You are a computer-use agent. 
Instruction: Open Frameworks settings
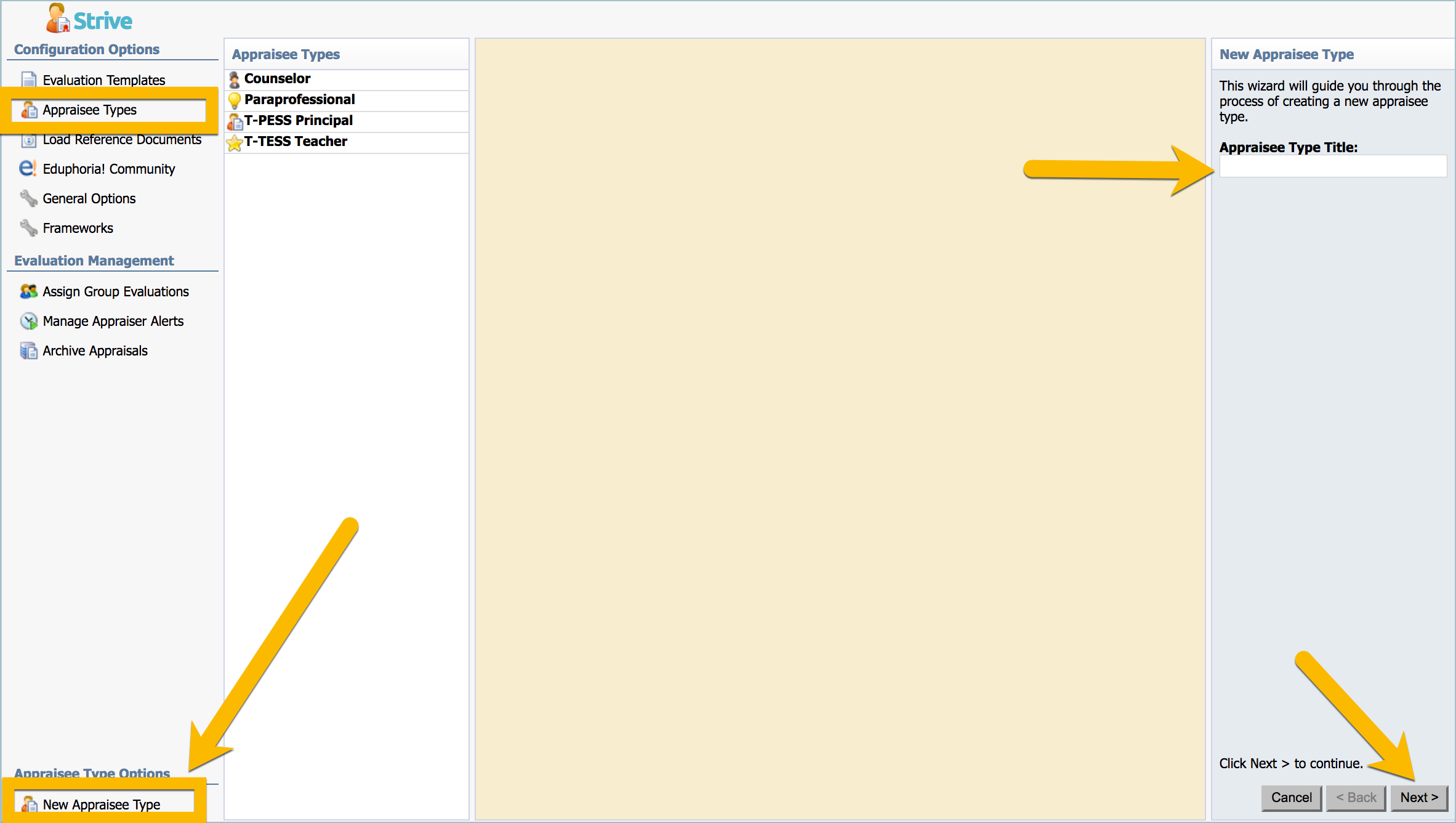click(78, 228)
